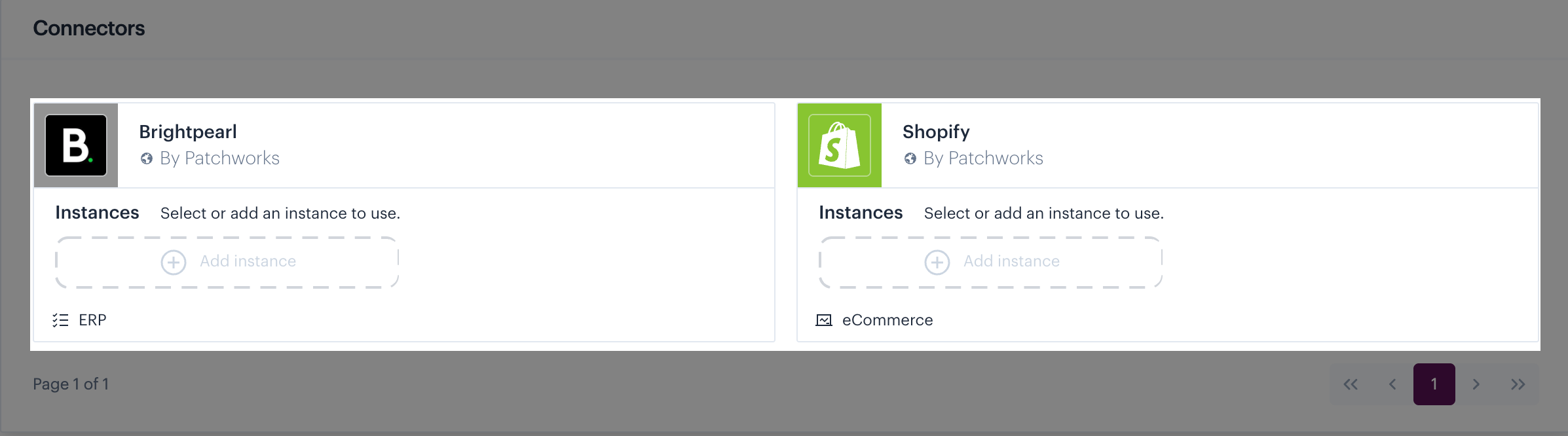Add an instance for Brightpearl
Screen dimensions: 1568x436
(227, 262)
